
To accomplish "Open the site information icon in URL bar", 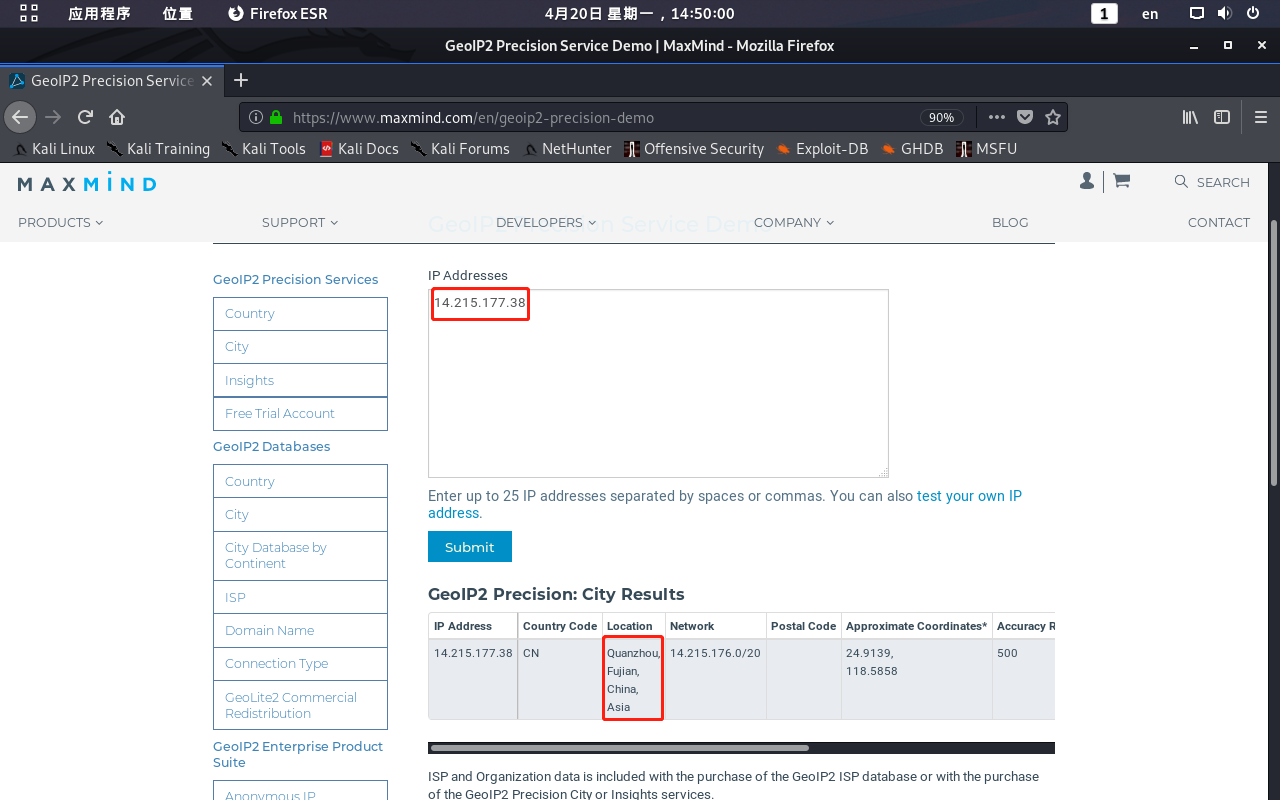I will tap(255, 117).
